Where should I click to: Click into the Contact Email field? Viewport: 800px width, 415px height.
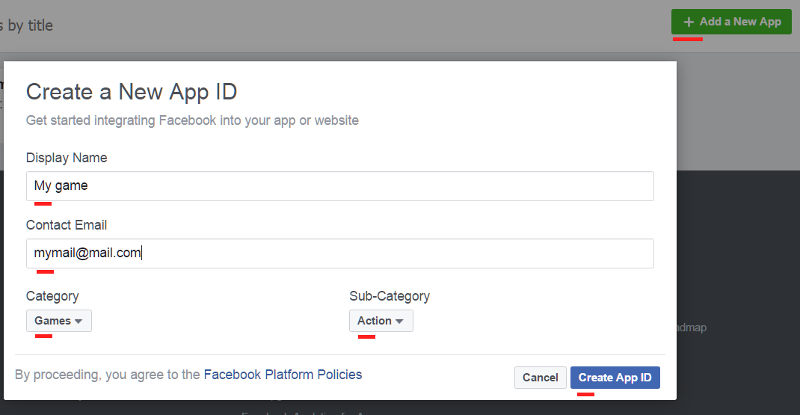[x=340, y=253]
